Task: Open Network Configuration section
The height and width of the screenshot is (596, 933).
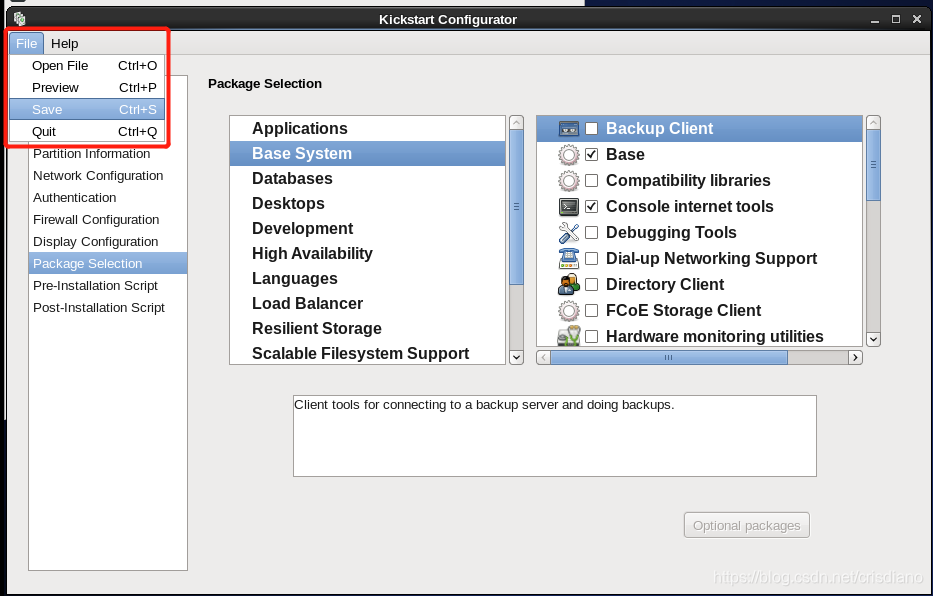Action: coord(108,175)
